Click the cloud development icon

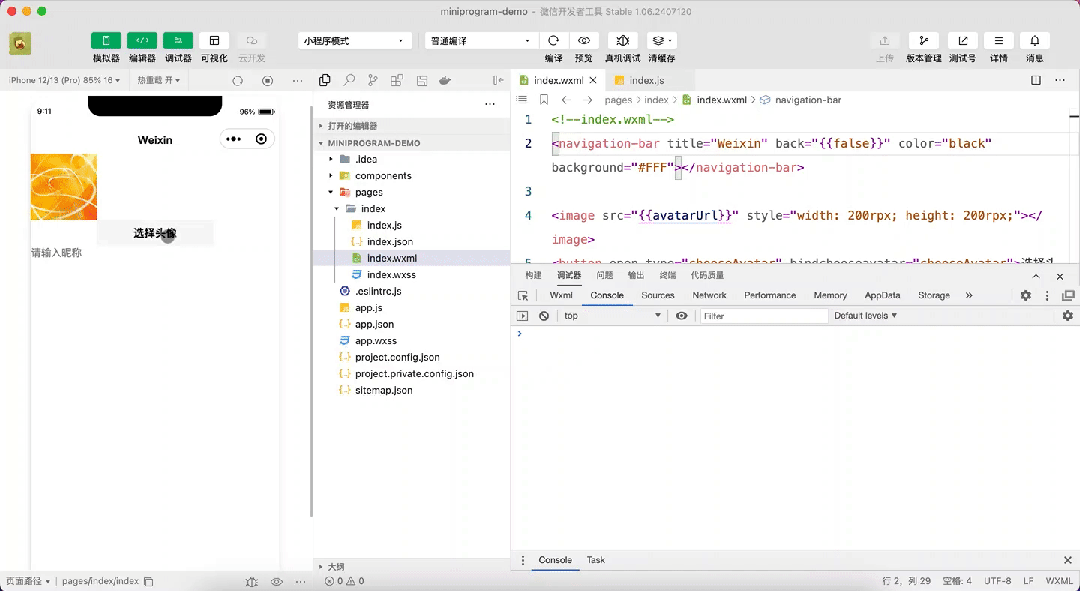point(251,41)
